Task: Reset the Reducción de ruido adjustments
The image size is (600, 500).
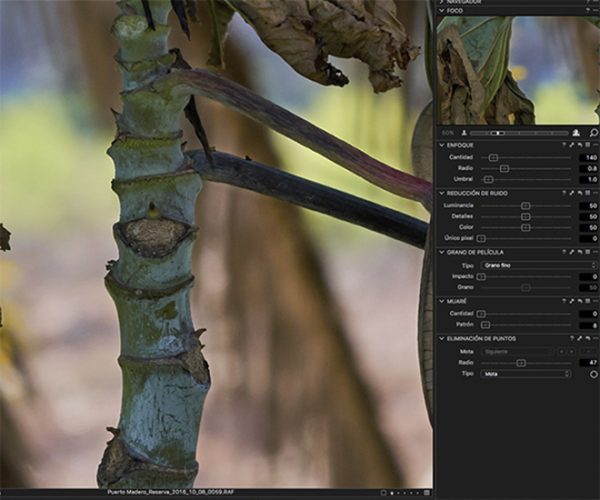Action: tap(580, 193)
